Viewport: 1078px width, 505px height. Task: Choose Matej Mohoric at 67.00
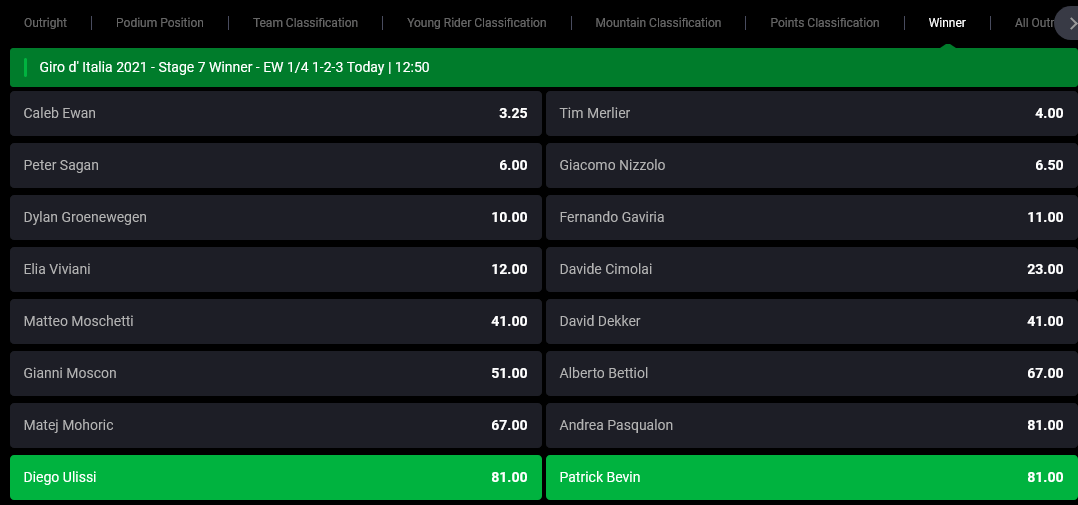tap(276, 425)
